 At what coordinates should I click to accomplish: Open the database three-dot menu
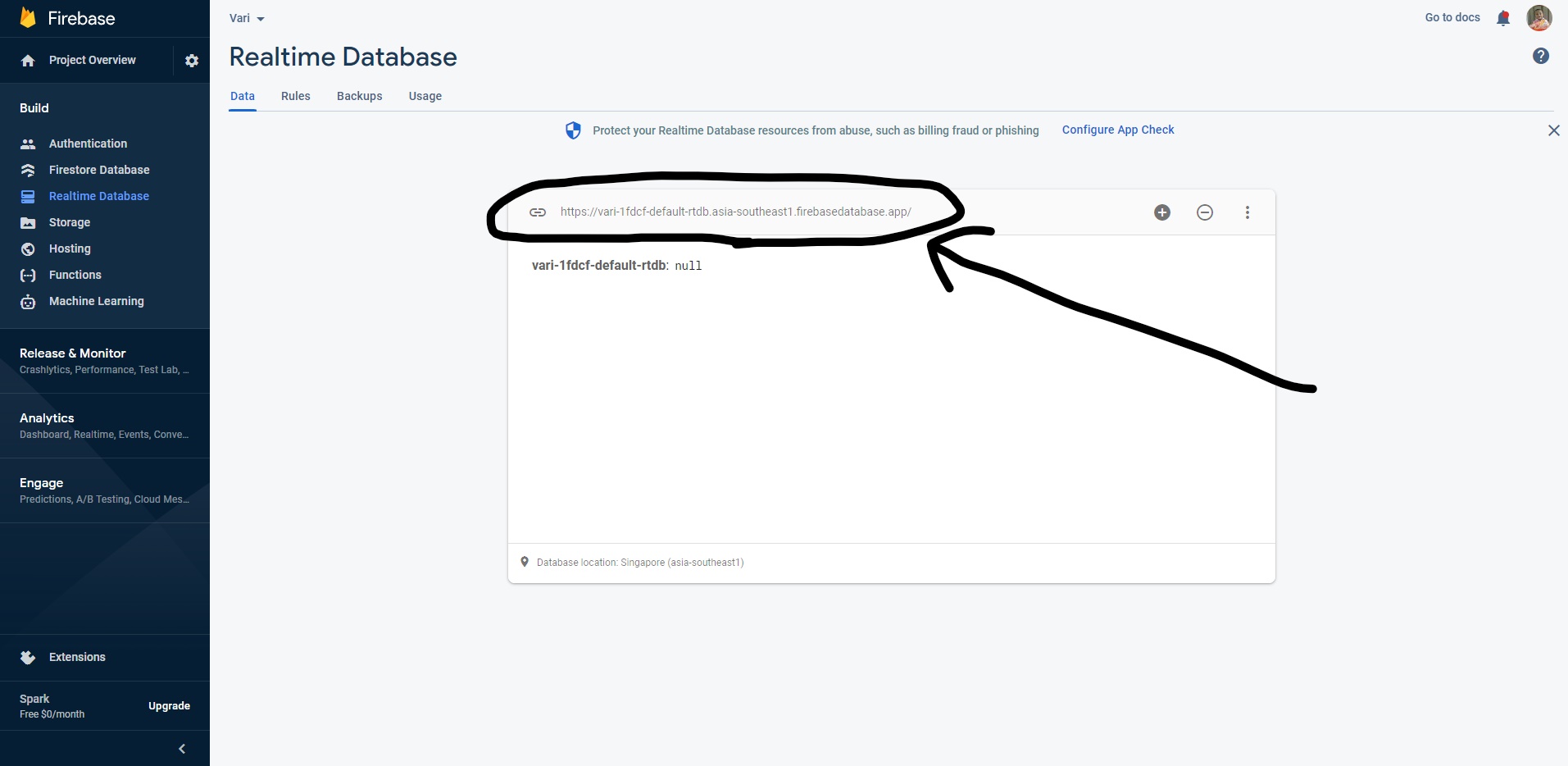tap(1247, 212)
